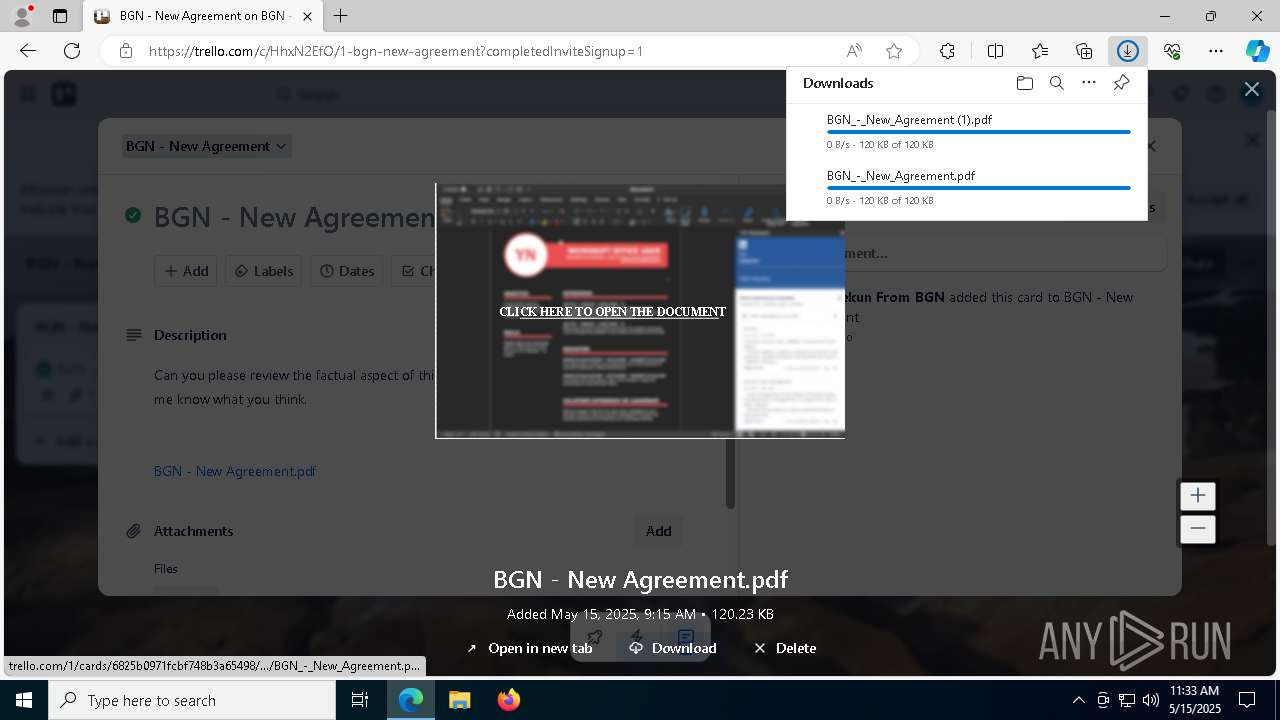Toggle card complete check mark
This screenshot has height=720, width=1280.
pyautogui.click(x=133, y=215)
